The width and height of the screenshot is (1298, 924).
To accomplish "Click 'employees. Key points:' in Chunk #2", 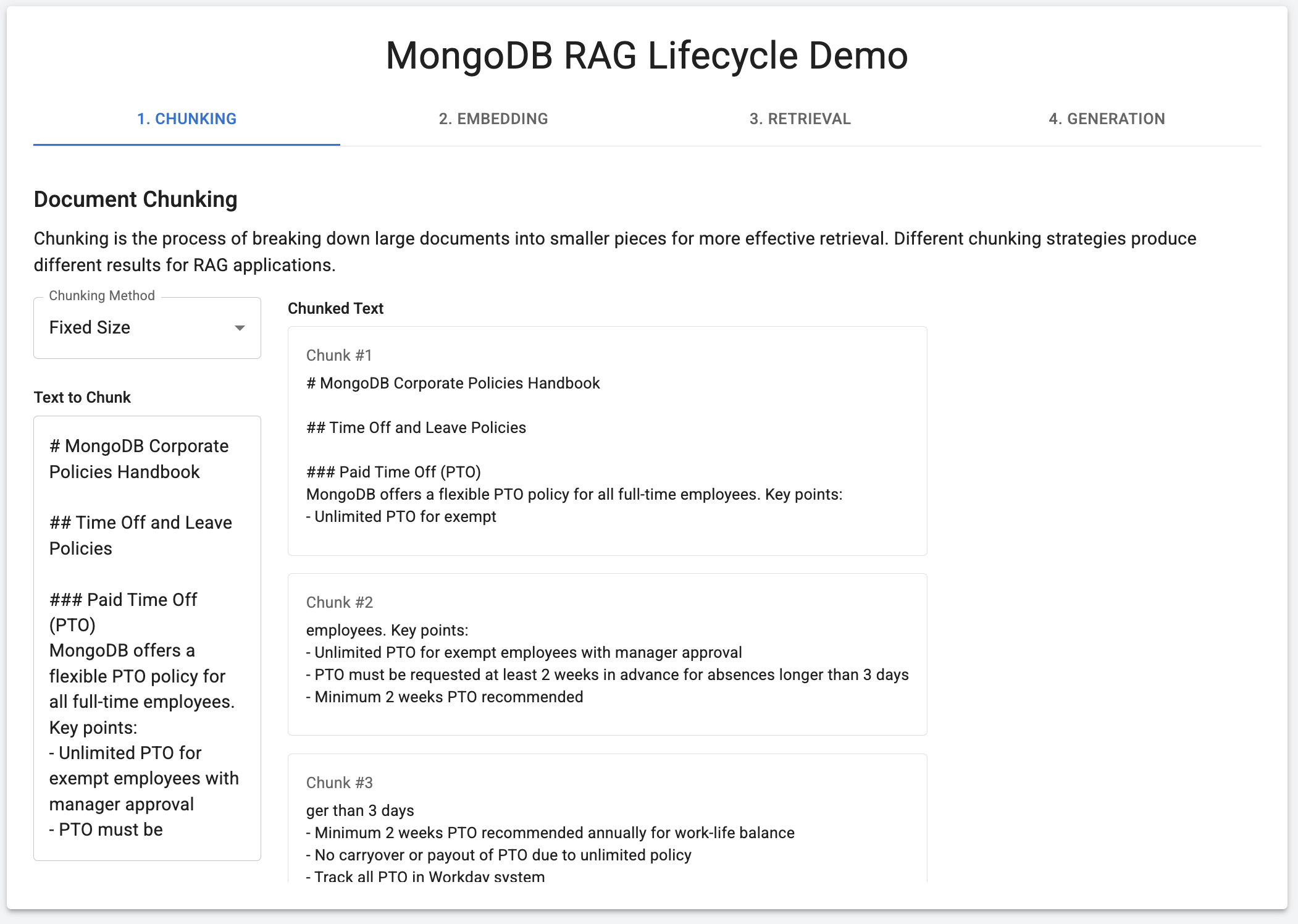I will coord(387,630).
